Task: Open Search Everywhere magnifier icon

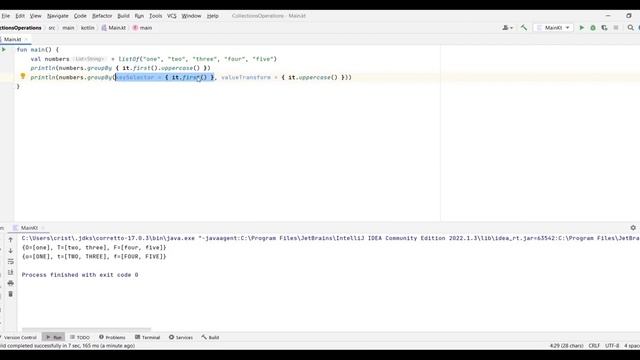Action: click(631, 28)
